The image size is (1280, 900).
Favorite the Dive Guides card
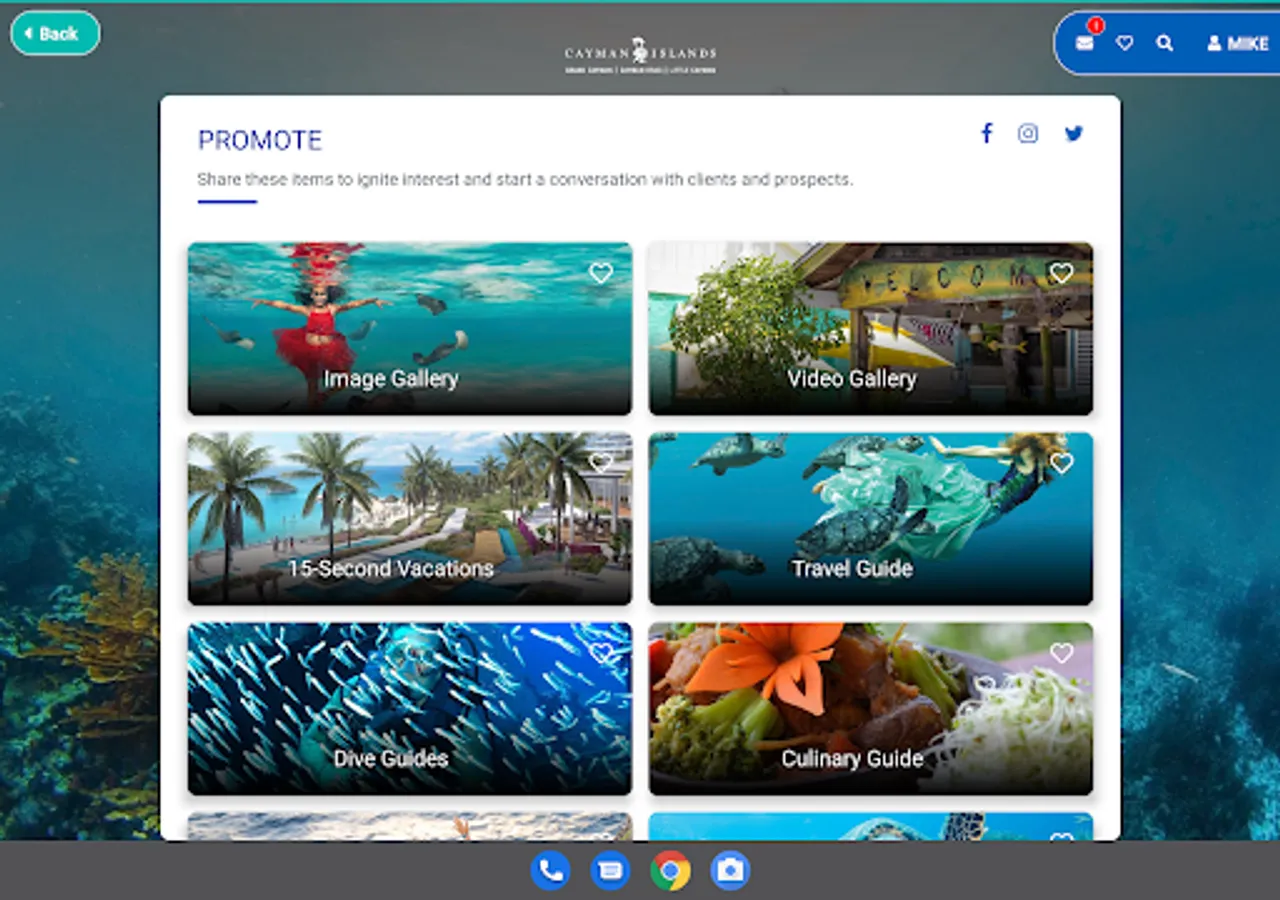tap(601, 653)
